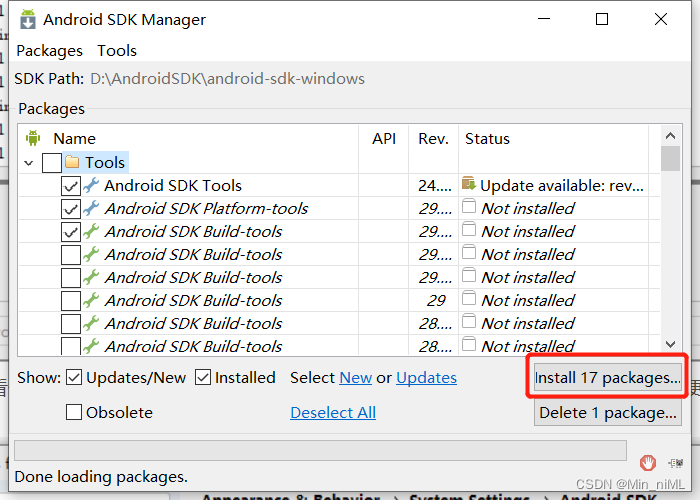Click the not-installed icon in Platform-tools row

(x=469, y=206)
